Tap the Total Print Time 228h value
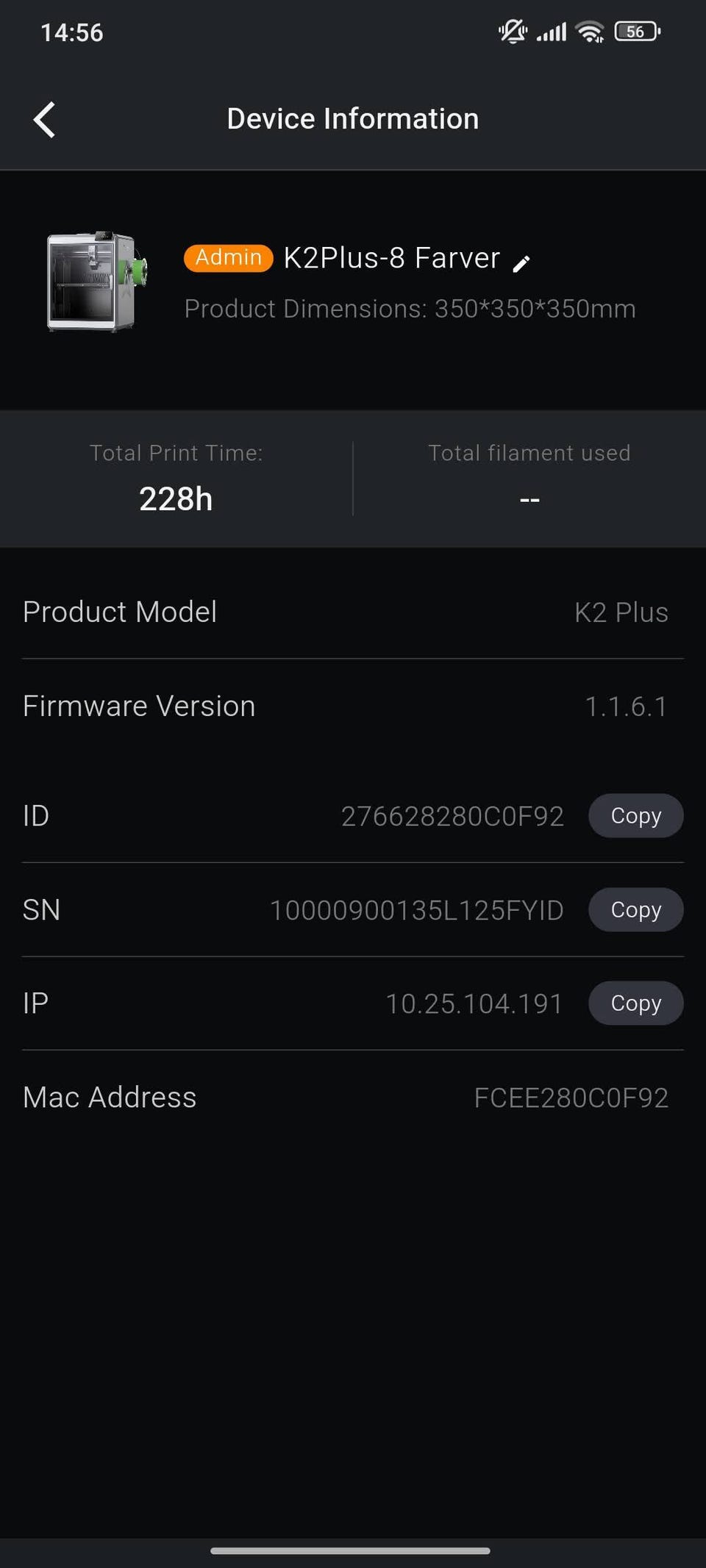 tap(176, 499)
